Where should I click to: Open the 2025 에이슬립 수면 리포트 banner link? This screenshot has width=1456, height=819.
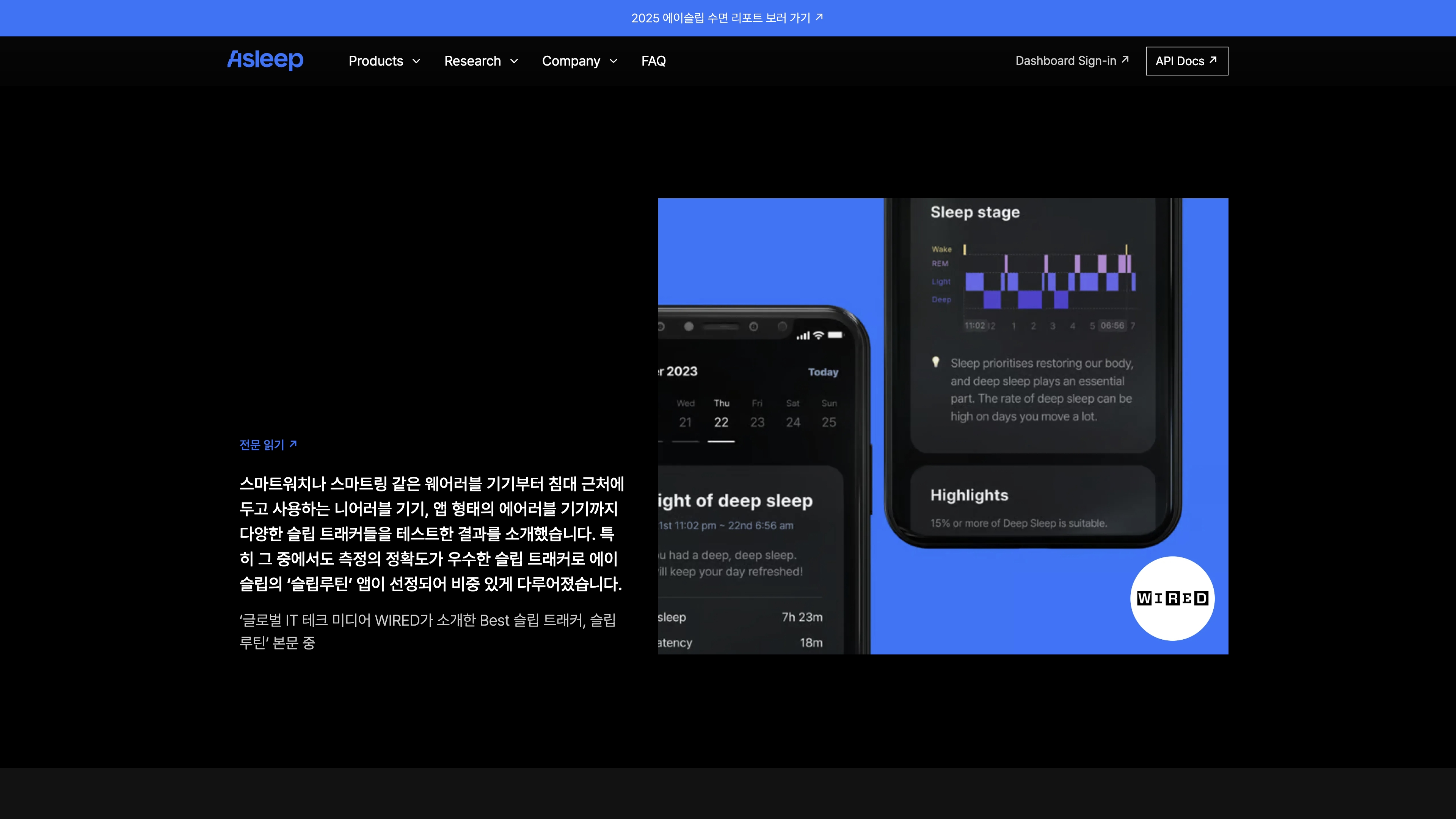pos(721,18)
